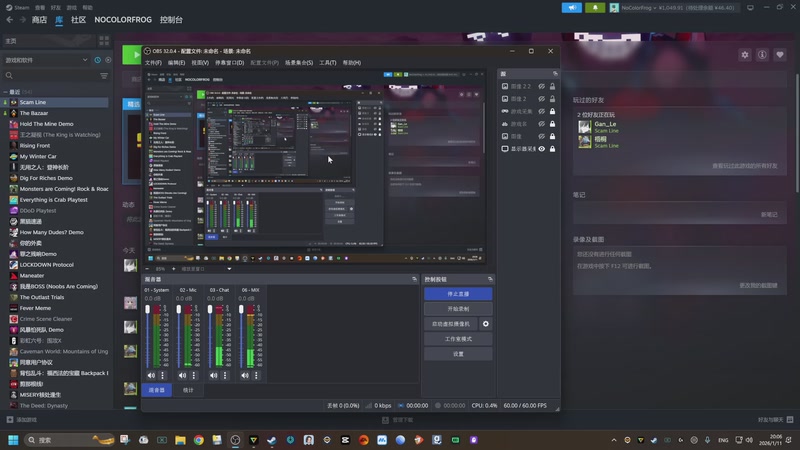The height and width of the screenshot is (450, 800).
Task: Go back with Steam back arrow
Action: click(10, 20)
